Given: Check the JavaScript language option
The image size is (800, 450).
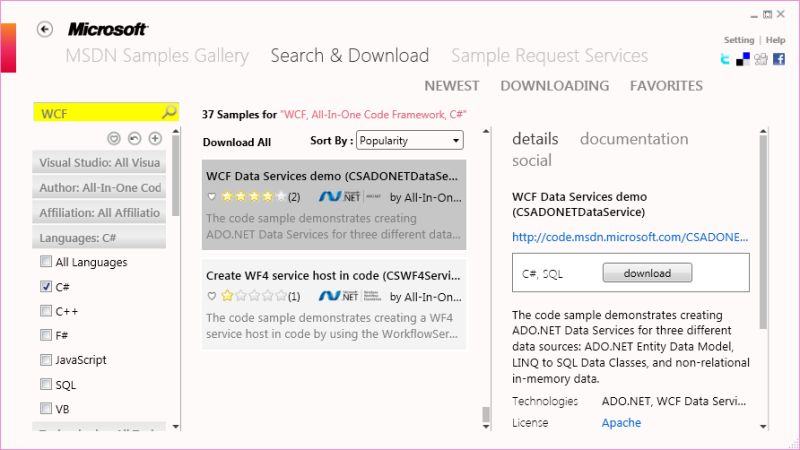Looking at the screenshot, I should [x=46, y=360].
